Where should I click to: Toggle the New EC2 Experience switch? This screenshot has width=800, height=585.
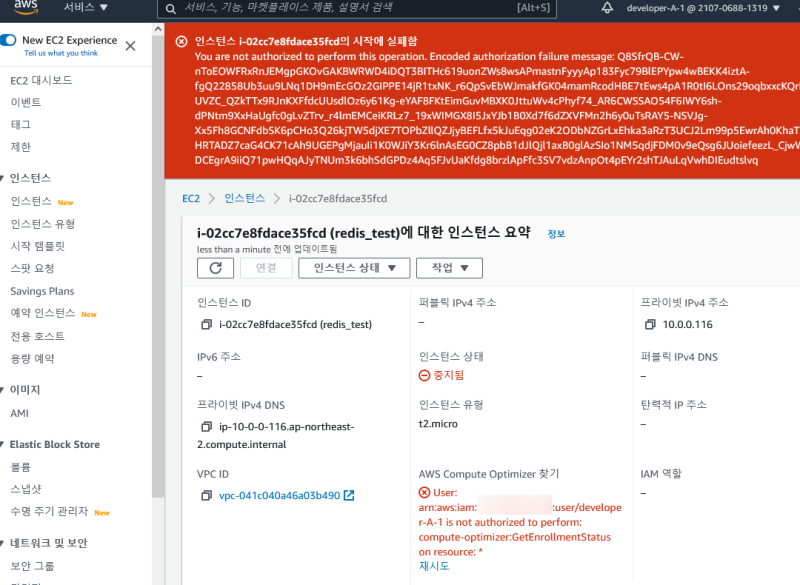(x=9, y=40)
